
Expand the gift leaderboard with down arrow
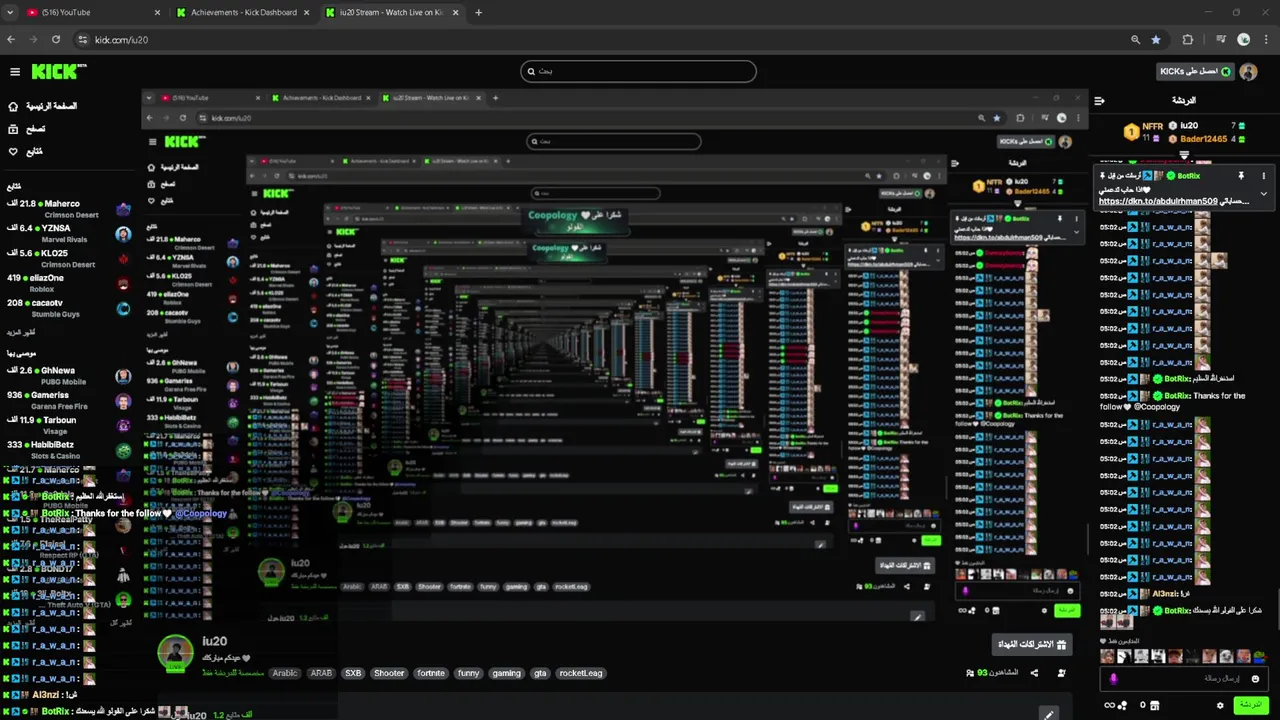[1184, 154]
